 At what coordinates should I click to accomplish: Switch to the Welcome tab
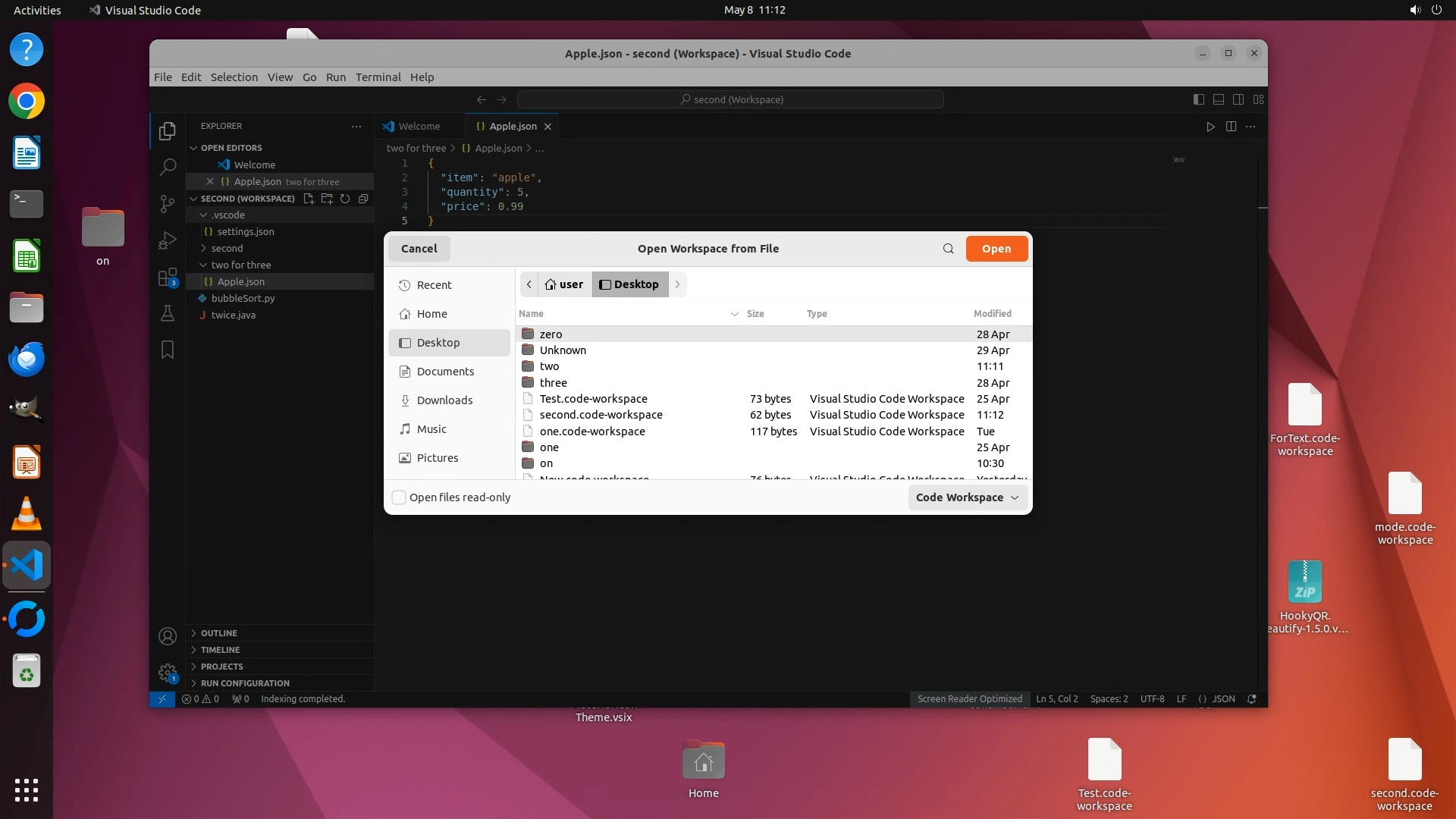pos(419,127)
